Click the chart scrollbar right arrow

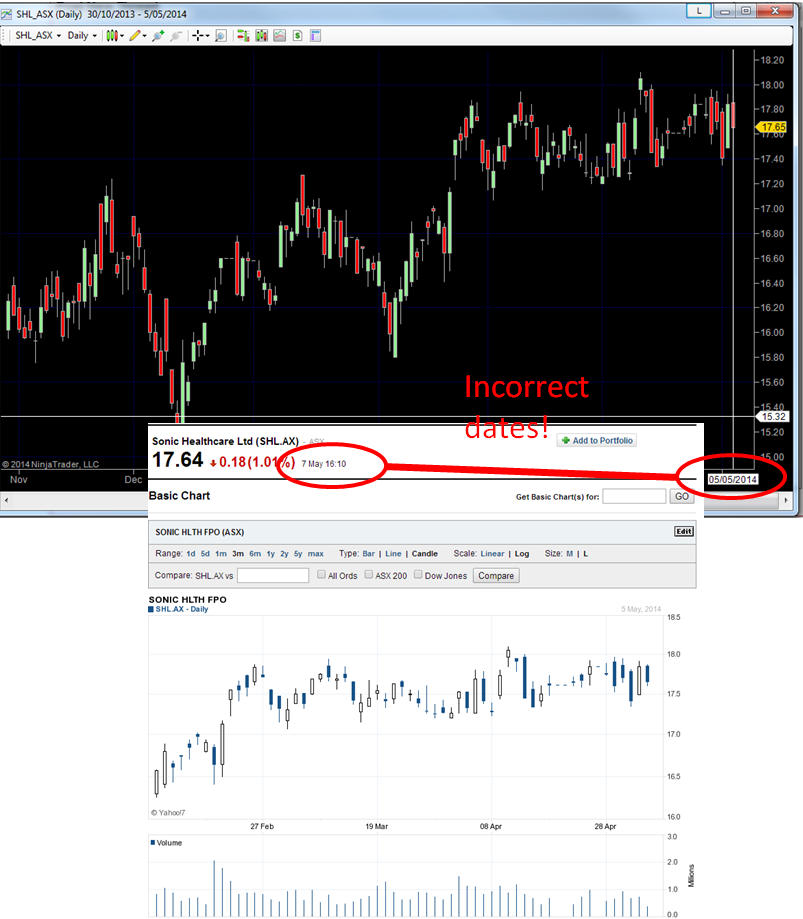tap(787, 500)
